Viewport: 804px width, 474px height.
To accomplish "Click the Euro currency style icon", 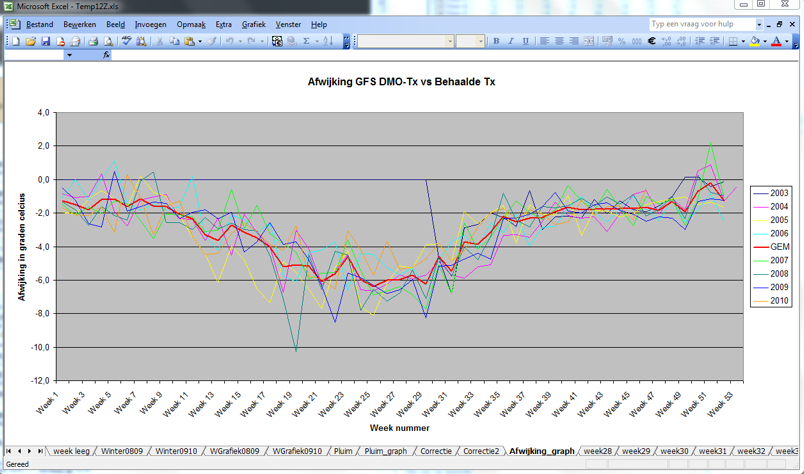I will (x=651, y=41).
